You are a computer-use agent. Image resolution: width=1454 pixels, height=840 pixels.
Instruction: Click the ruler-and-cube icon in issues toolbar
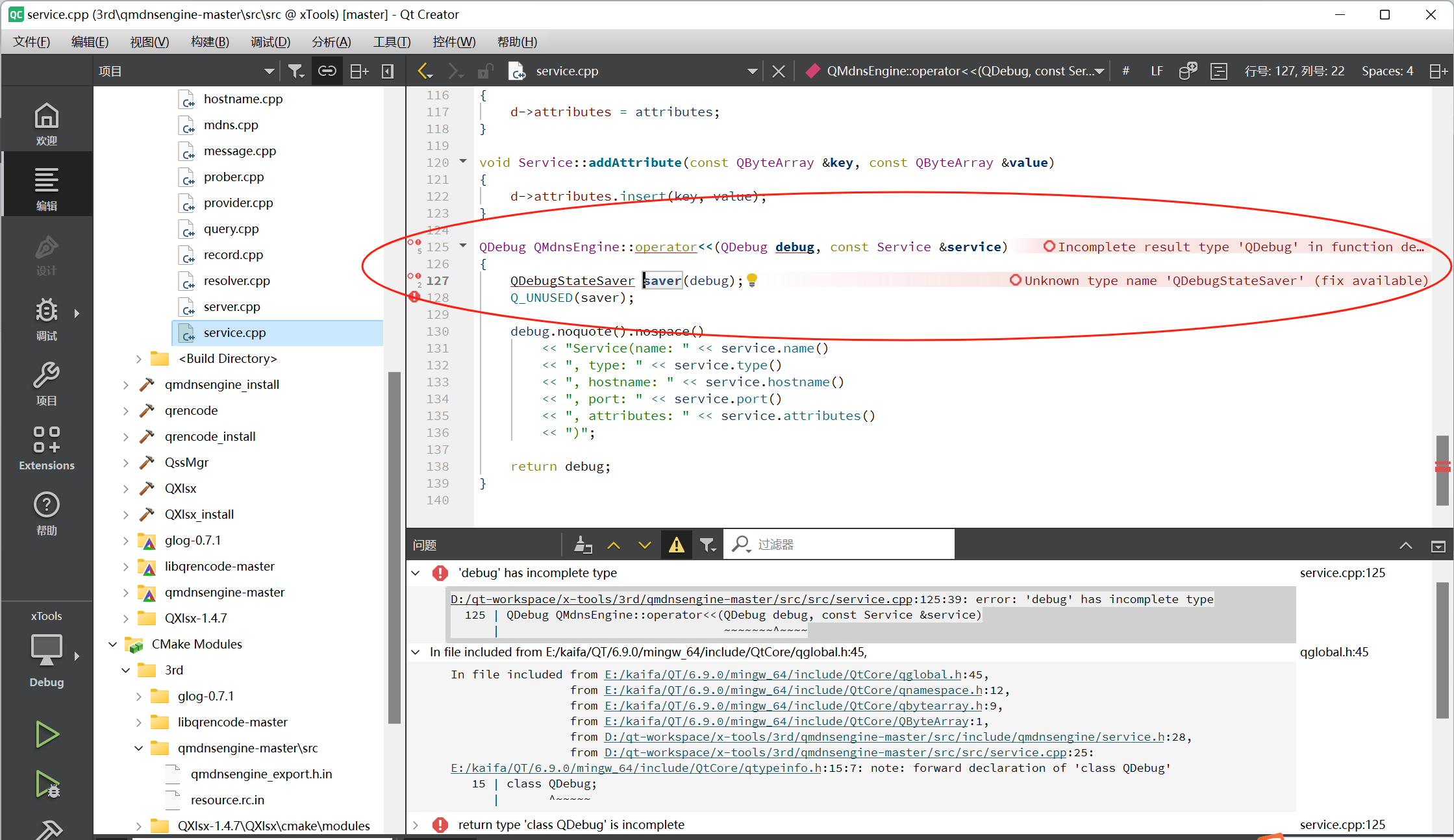[583, 545]
